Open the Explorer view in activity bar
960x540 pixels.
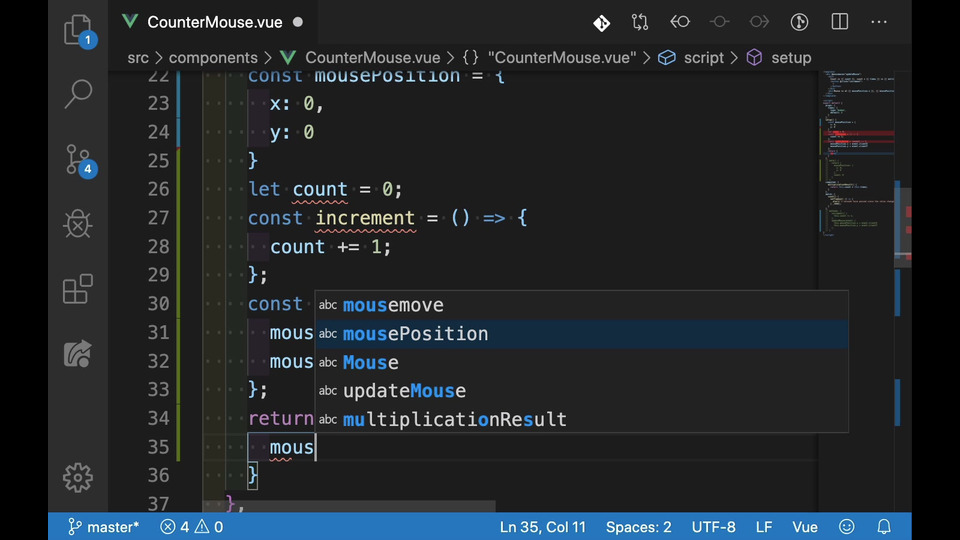click(x=78, y=29)
